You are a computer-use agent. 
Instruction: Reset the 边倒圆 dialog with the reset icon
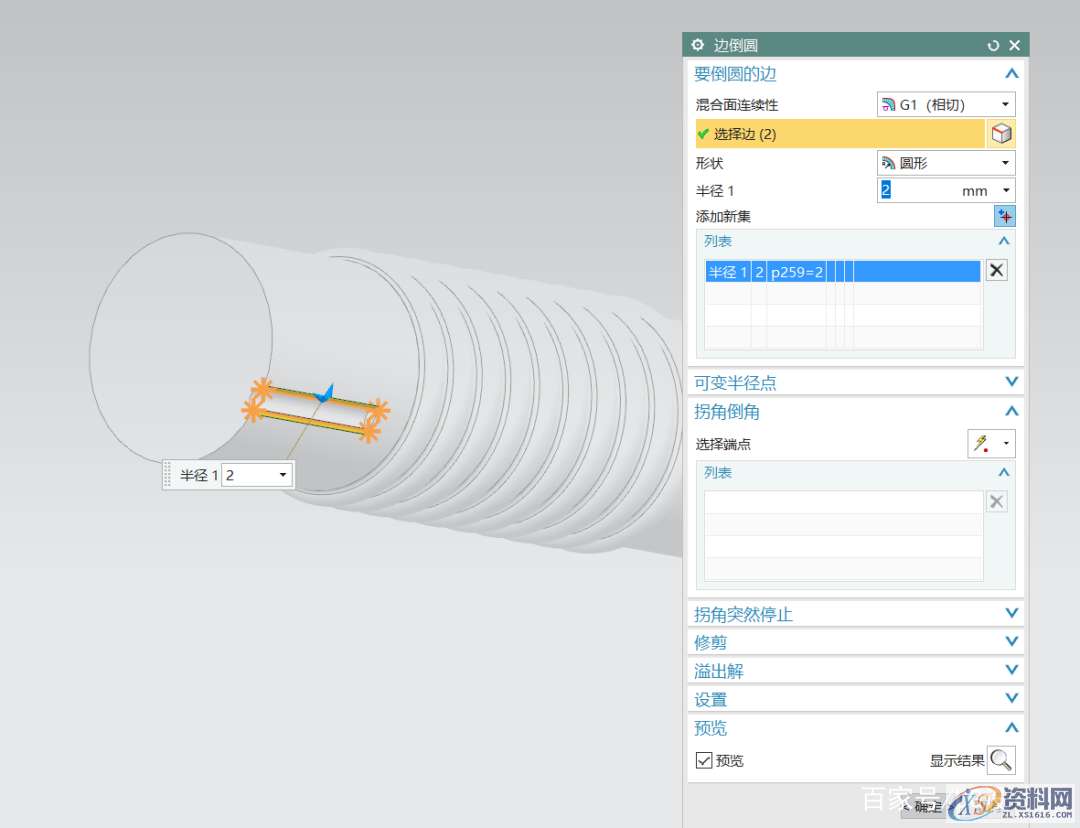click(993, 45)
